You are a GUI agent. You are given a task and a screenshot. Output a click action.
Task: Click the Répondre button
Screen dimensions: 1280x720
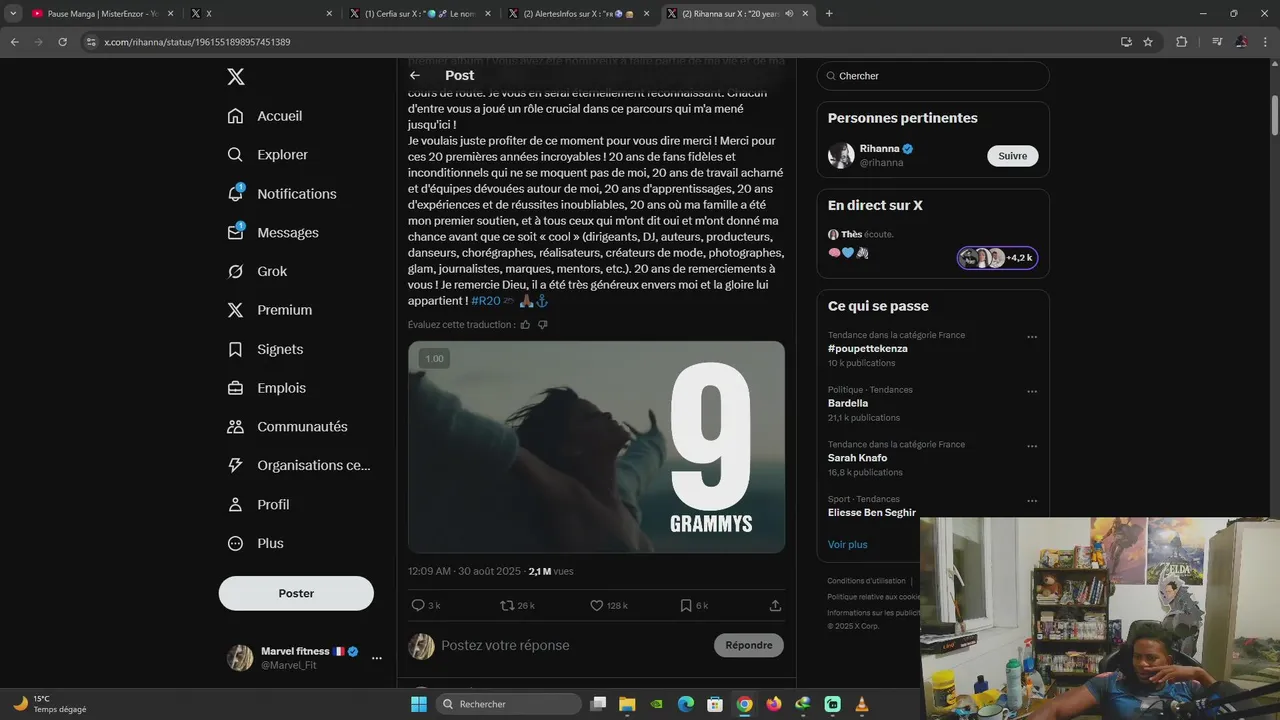749,645
